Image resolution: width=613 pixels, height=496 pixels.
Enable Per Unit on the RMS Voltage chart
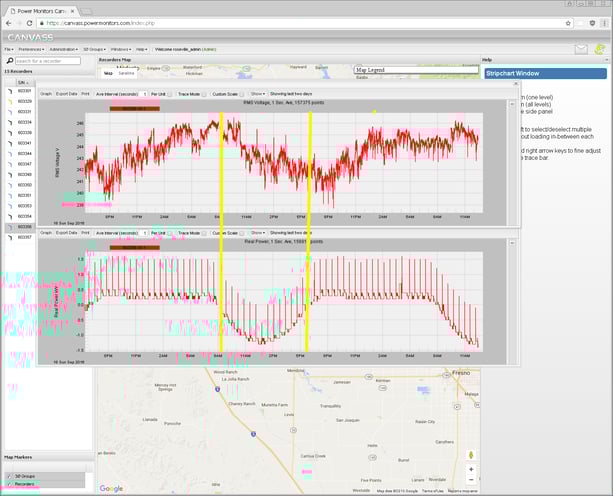[170, 94]
